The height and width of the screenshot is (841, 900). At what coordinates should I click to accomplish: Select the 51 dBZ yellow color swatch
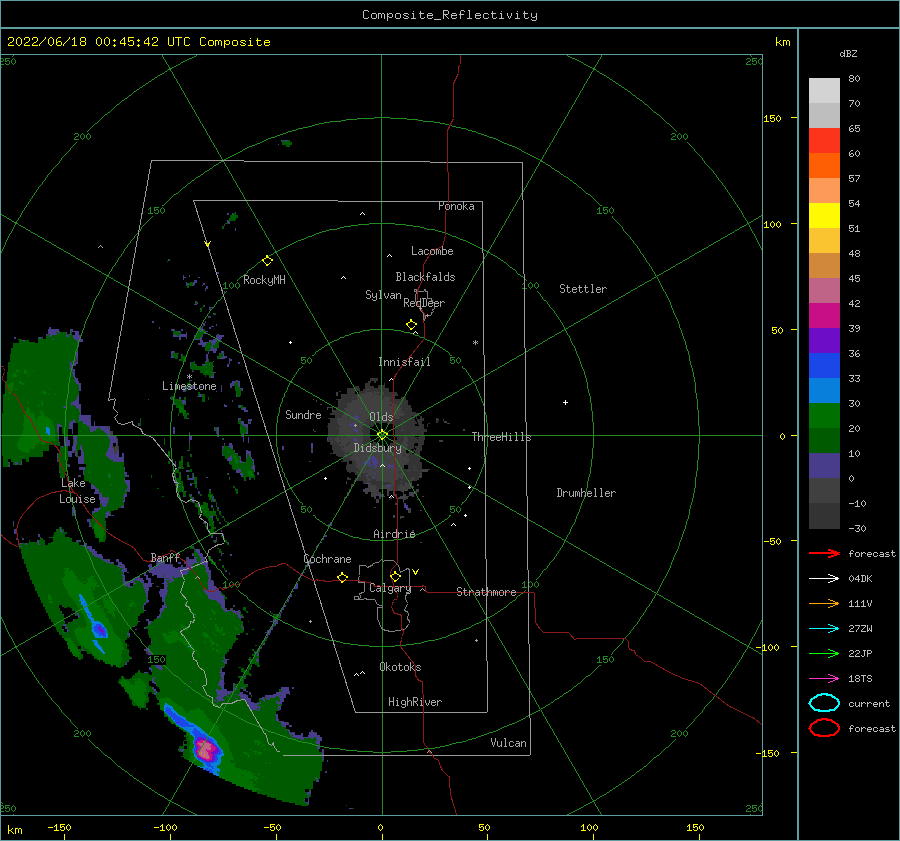click(824, 215)
